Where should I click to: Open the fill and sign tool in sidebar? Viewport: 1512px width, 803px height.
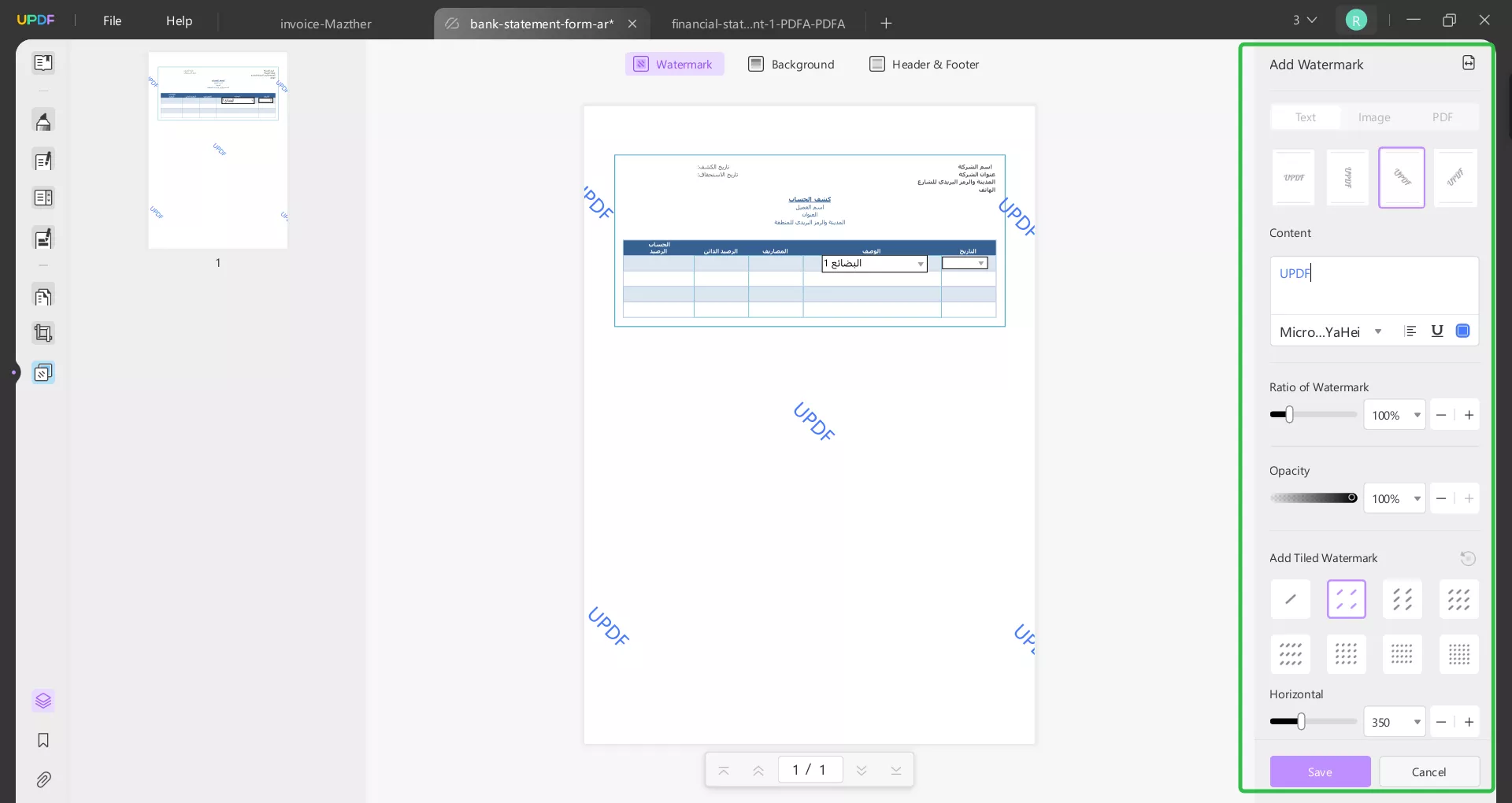pos(43,238)
